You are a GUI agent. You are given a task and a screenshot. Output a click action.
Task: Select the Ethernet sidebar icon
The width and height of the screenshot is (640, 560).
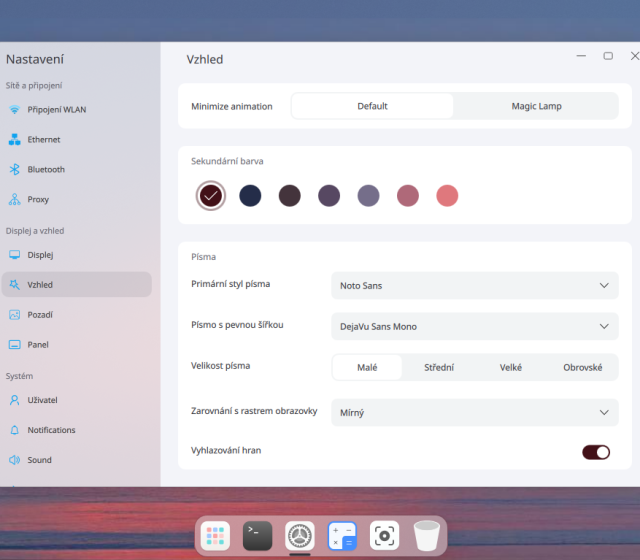[15, 140]
